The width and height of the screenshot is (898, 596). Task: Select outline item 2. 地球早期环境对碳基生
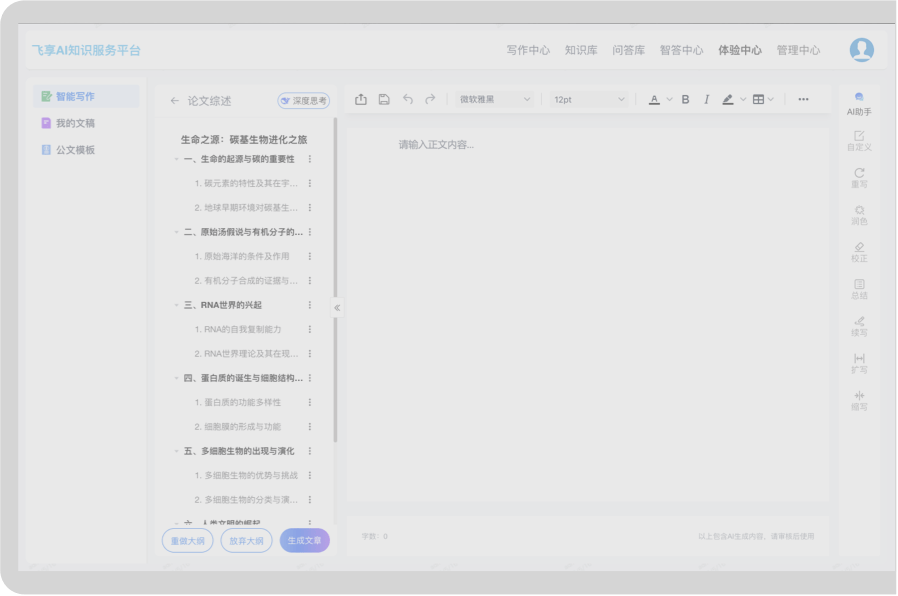[x=246, y=208]
